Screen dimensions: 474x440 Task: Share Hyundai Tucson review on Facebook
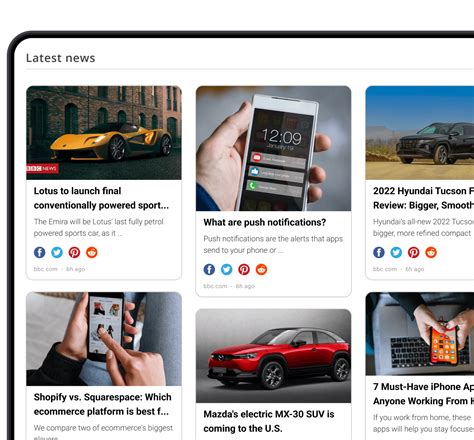coord(379,252)
